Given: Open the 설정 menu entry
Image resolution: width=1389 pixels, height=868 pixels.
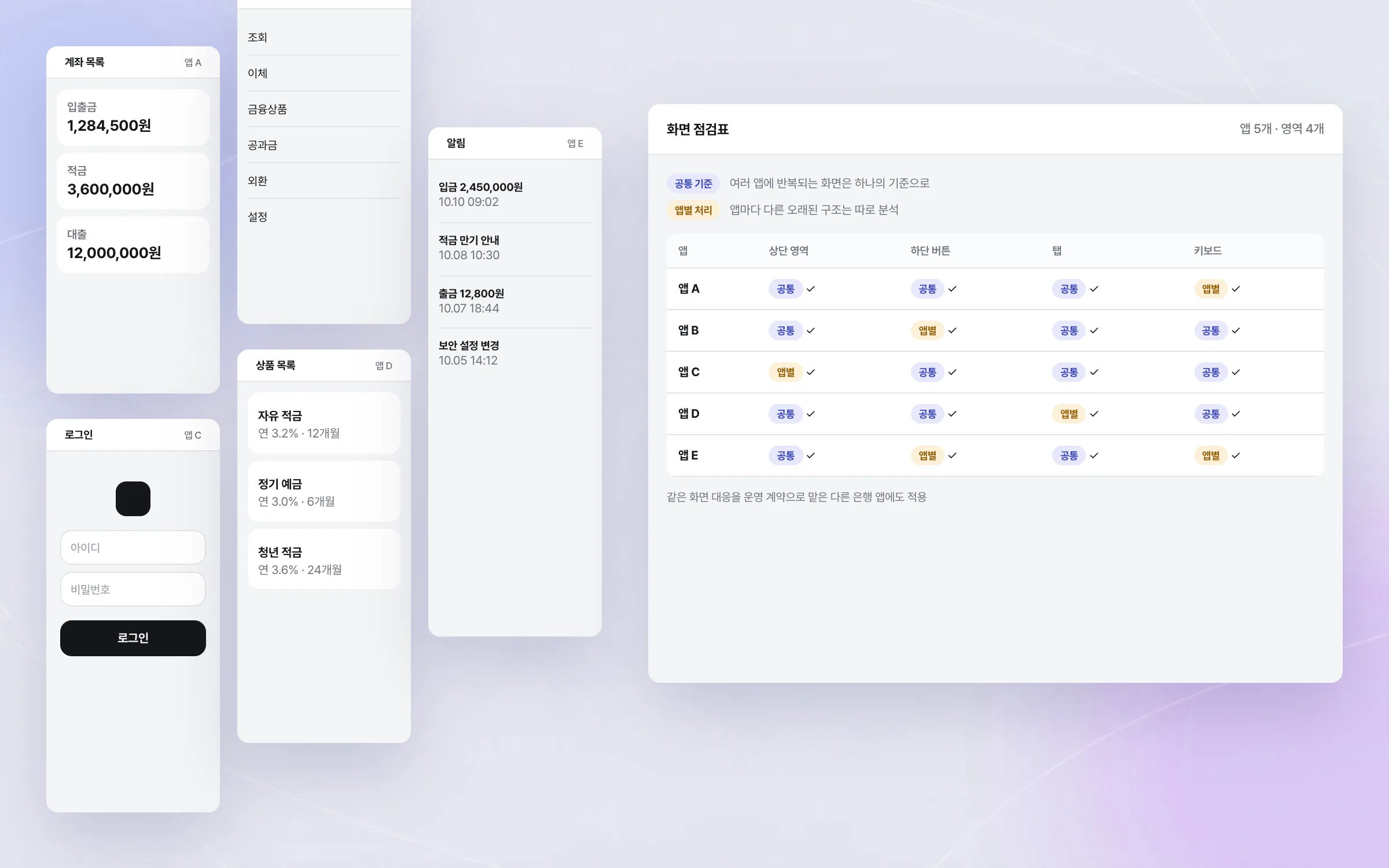Looking at the screenshot, I should click(x=324, y=217).
